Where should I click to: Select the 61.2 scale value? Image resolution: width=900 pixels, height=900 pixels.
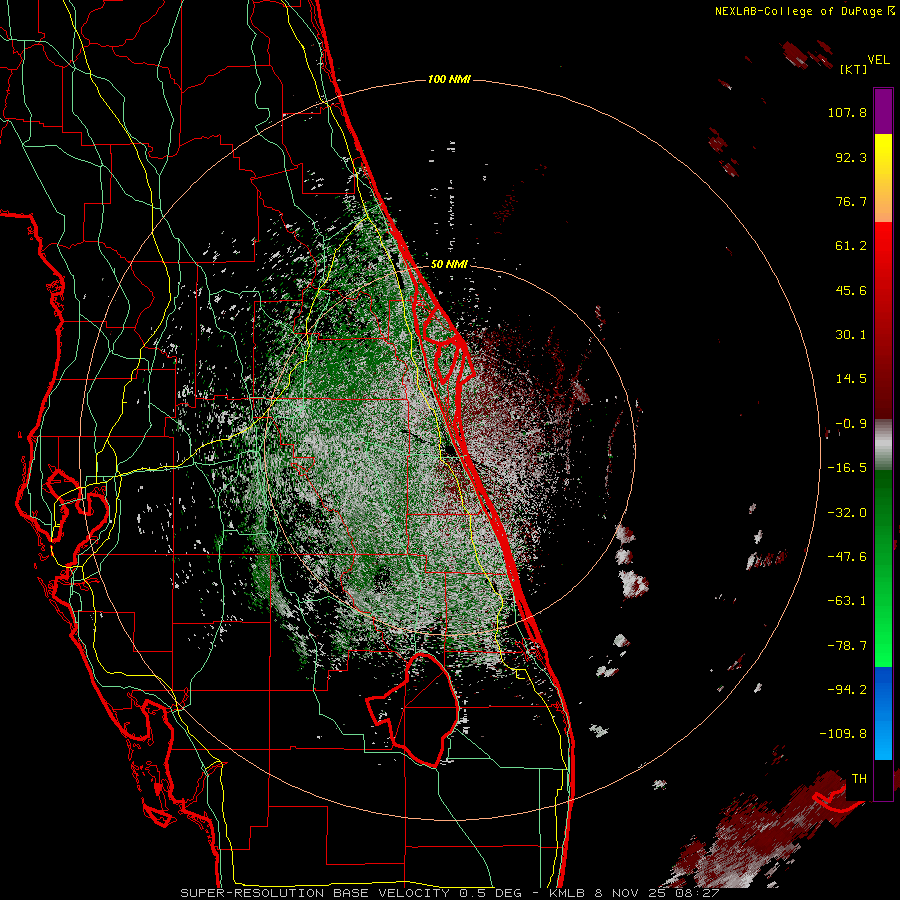click(x=851, y=246)
